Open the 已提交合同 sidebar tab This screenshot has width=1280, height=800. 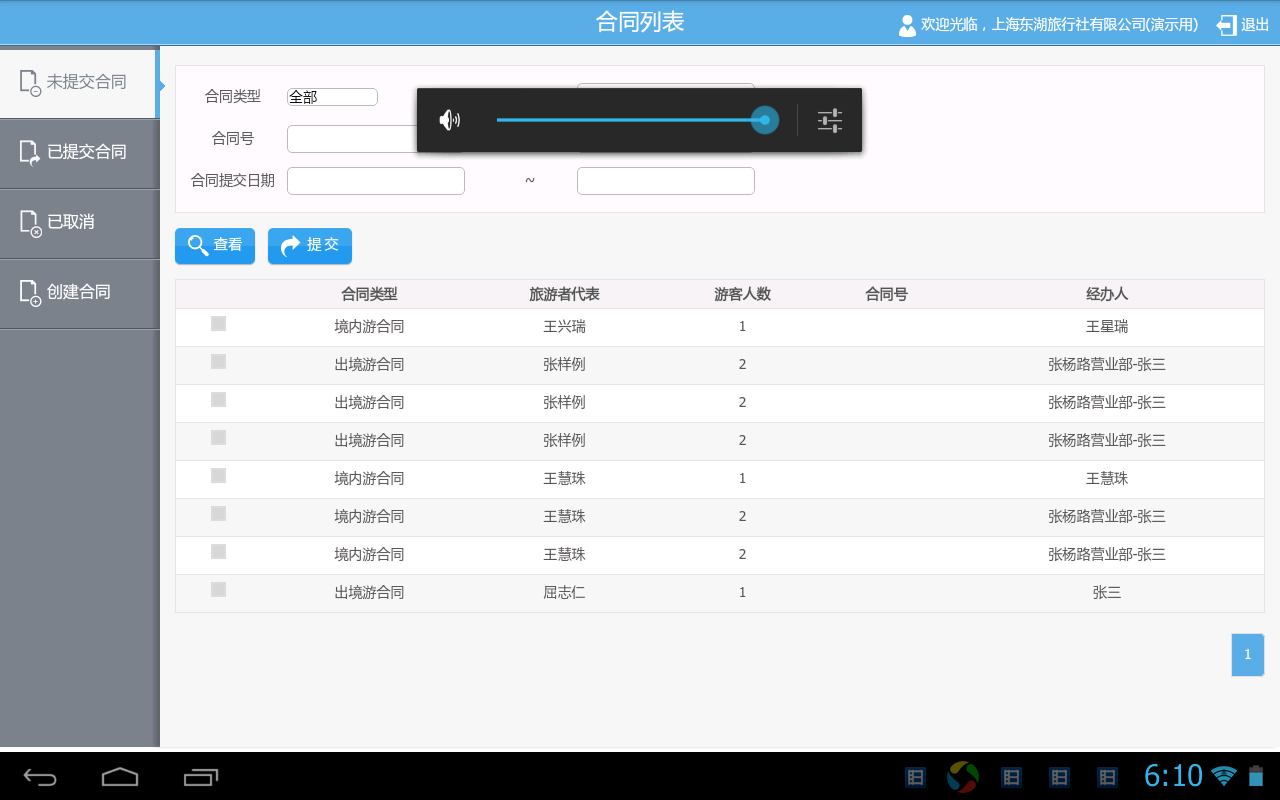coord(80,153)
